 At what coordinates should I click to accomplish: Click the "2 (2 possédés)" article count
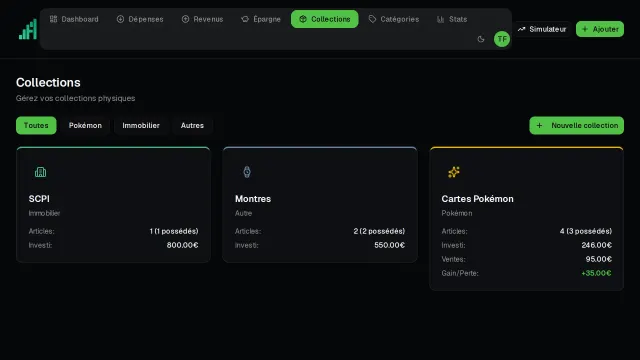pos(379,231)
